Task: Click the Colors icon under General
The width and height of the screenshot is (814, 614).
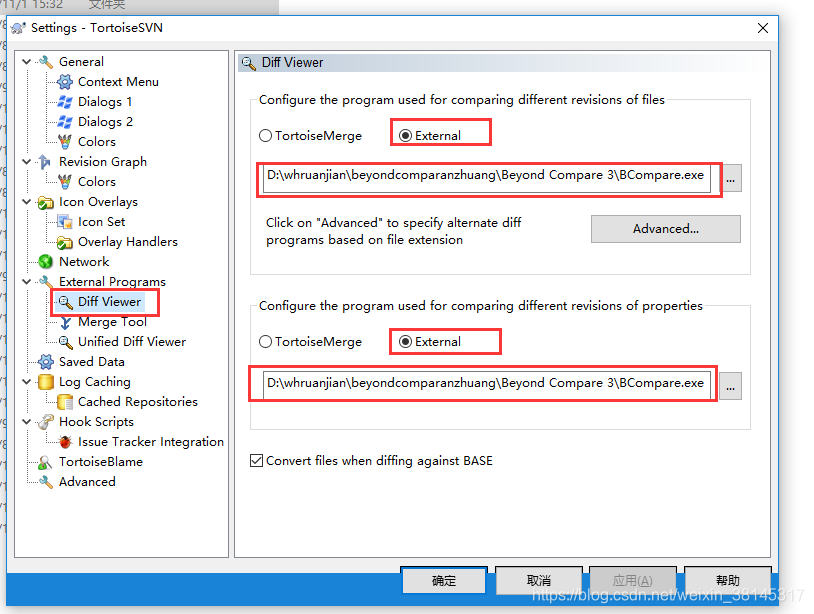Action: (65, 142)
